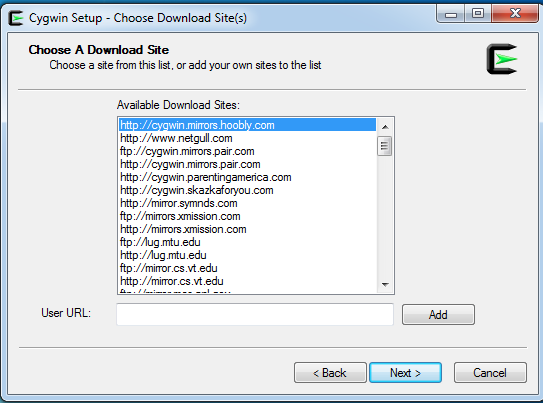
Task: Choose ftp://cygwin.mirrors.pair.com site
Action: pos(247,151)
